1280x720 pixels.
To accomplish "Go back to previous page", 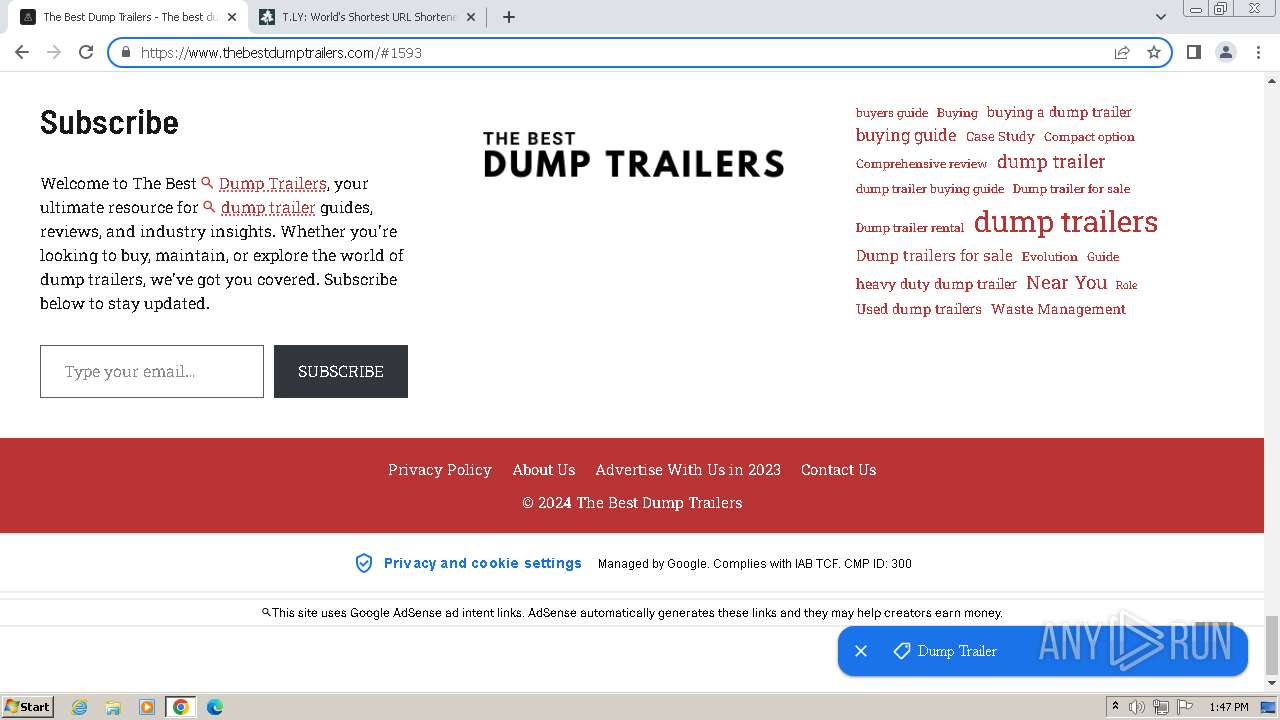I will pos(22,52).
